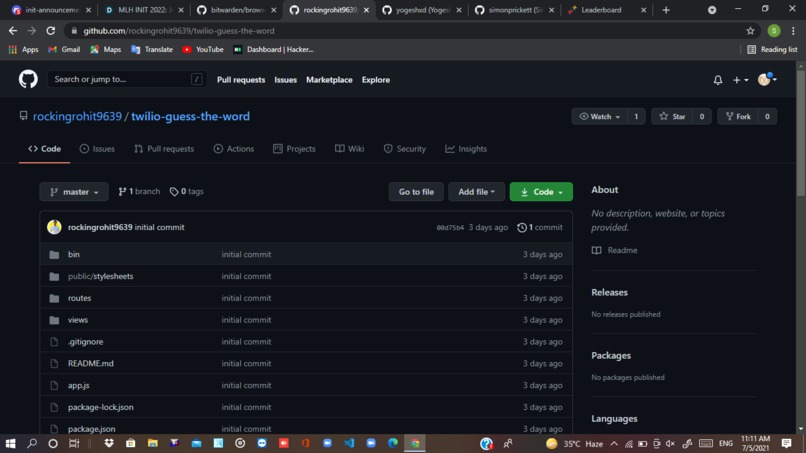
Task: Open the Insights tab
Action: pos(466,149)
